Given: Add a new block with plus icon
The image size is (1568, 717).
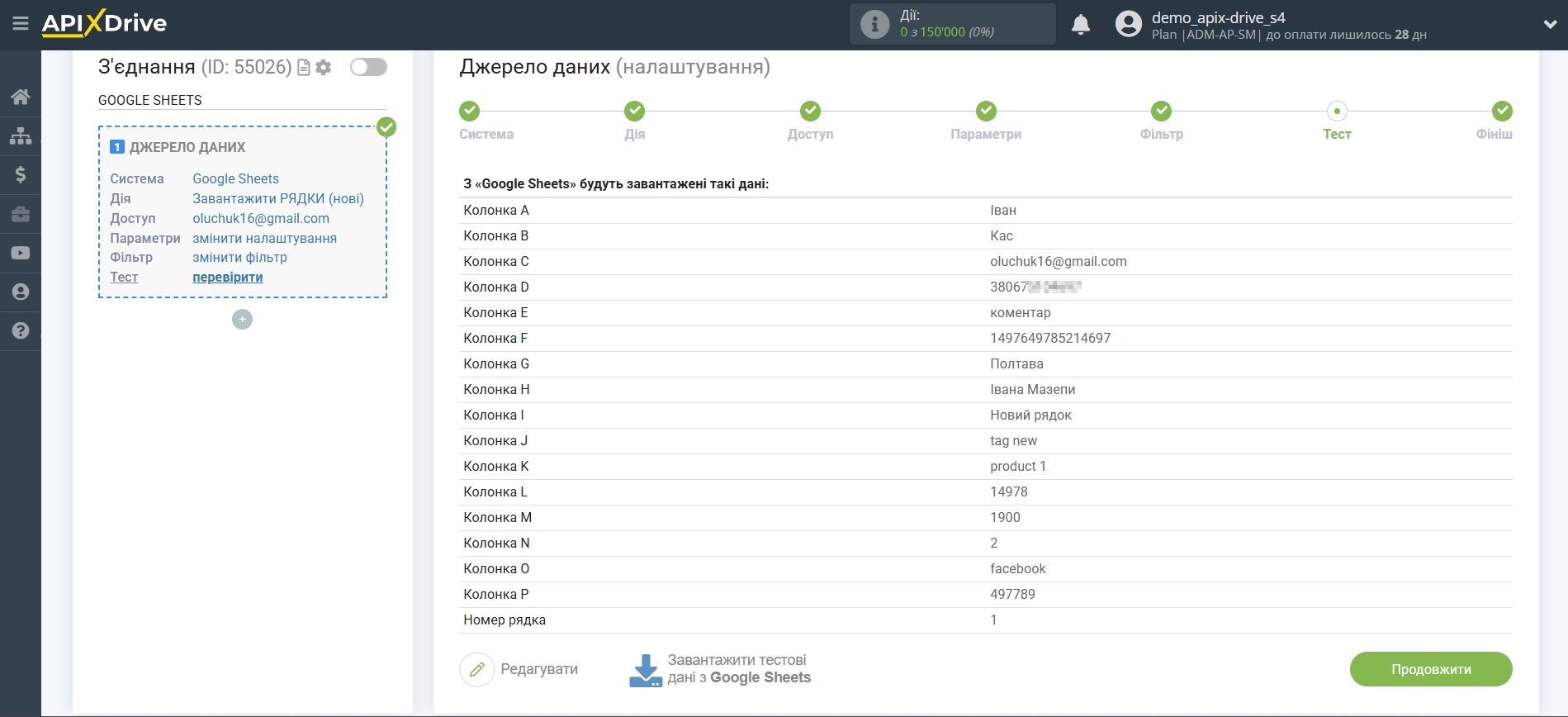Looking at the screenshot, I should (242, 320).
